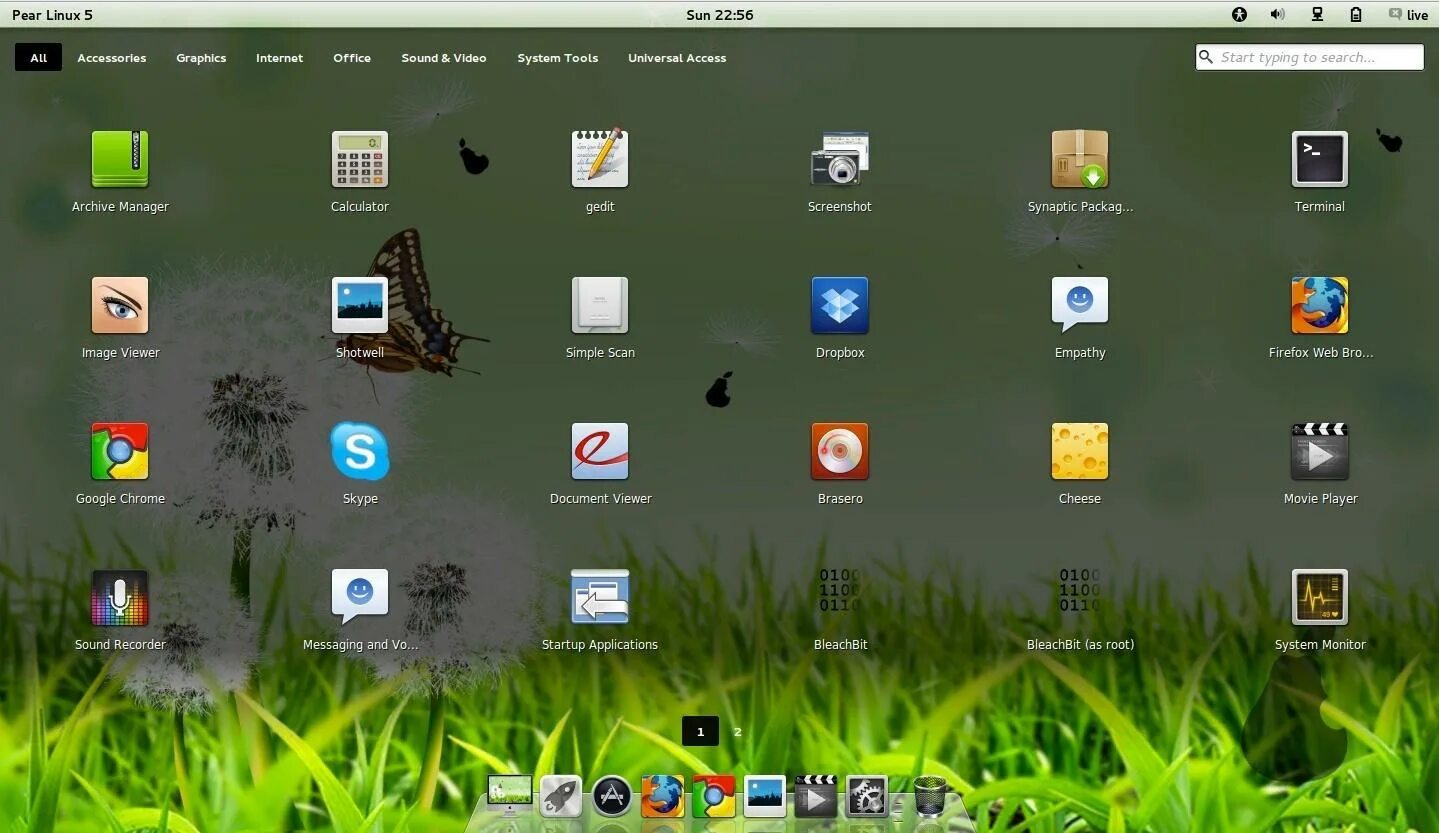1439x833 pixels.
Task: Open BleachBit (as root)
Action: [x=1080, y=592]
